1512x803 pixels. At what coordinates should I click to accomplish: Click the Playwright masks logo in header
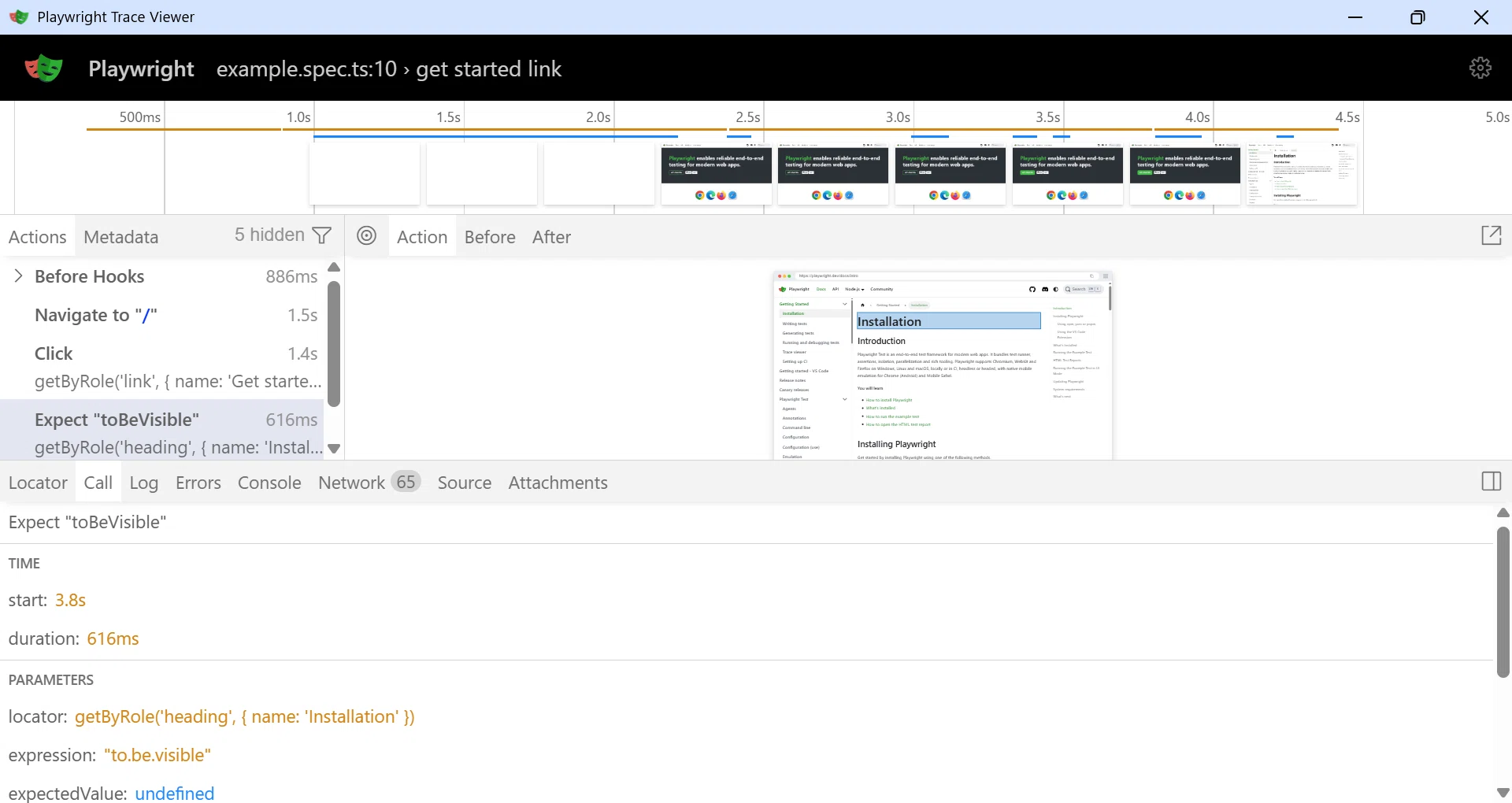pos(43,68)
